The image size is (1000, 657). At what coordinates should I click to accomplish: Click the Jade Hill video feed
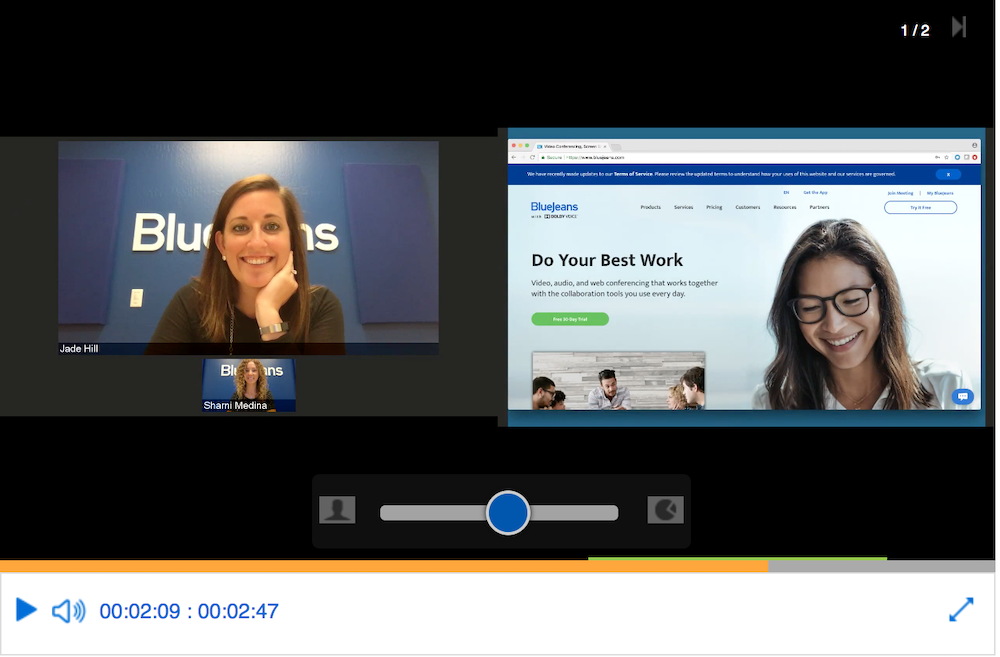click(248, 247)
